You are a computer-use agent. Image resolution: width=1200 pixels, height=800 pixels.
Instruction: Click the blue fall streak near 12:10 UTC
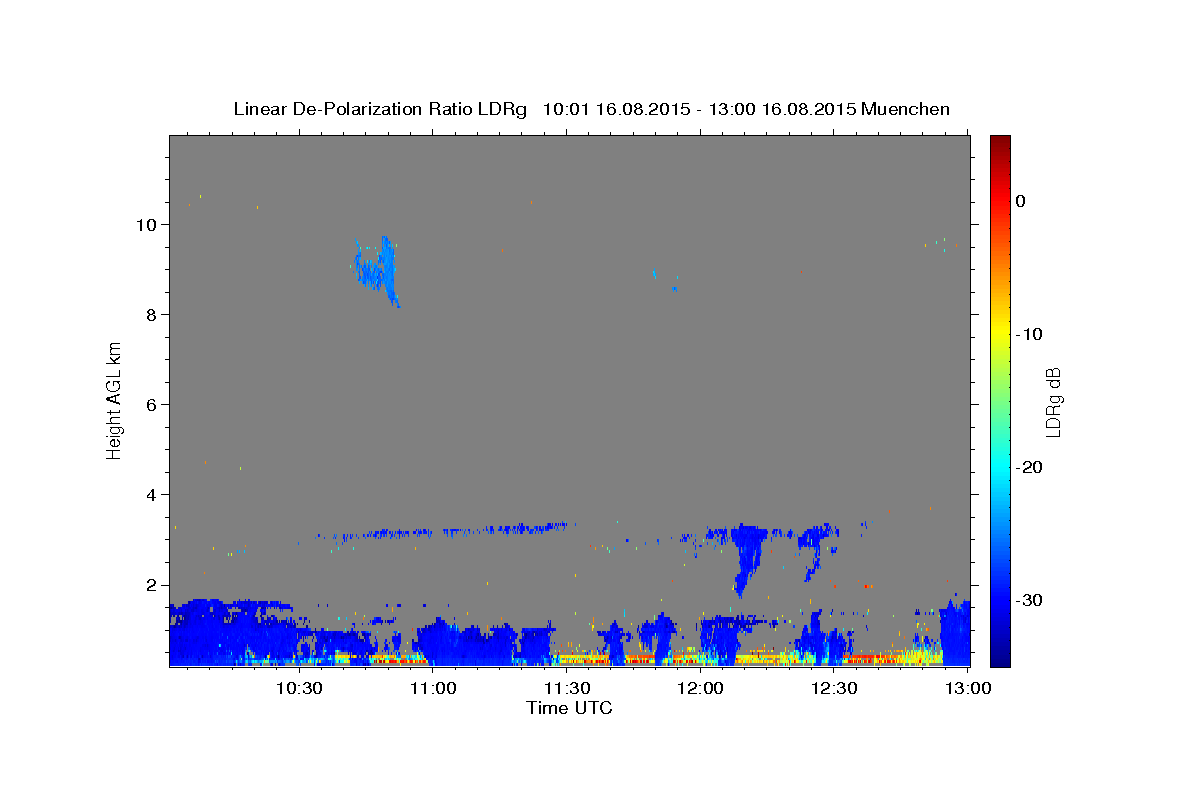pos(747,560)
